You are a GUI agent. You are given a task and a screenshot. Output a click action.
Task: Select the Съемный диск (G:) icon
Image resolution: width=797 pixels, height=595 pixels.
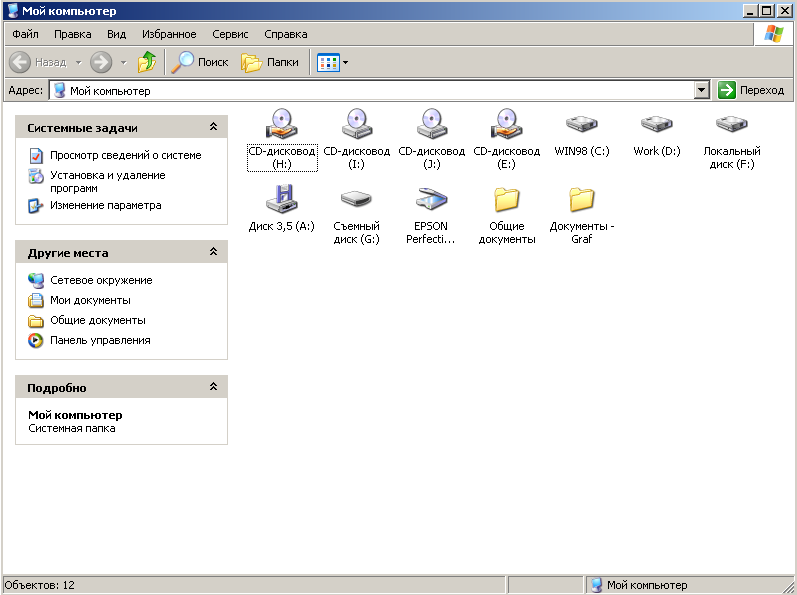coord(357,199)
